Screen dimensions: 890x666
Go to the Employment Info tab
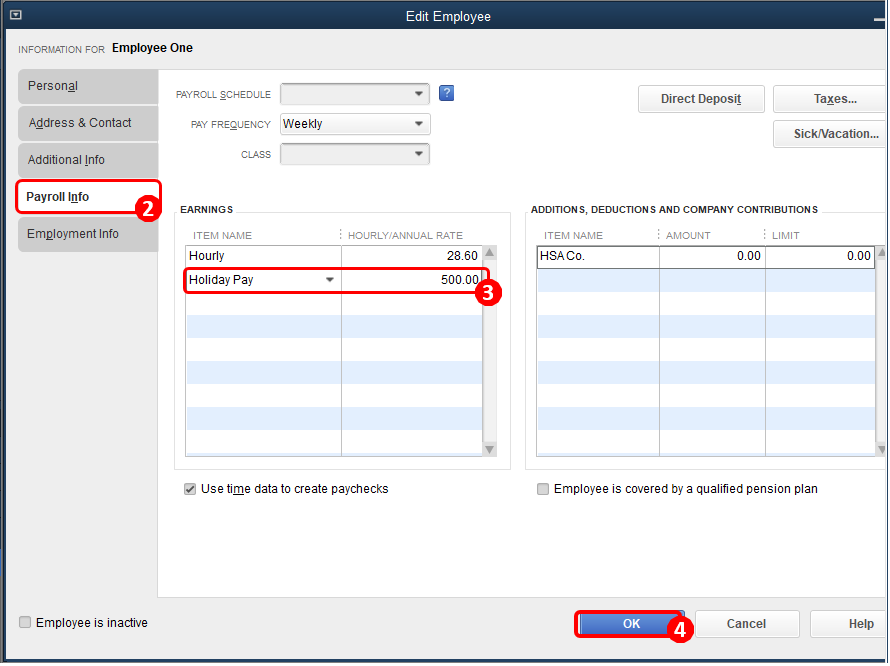click(87, 234)
